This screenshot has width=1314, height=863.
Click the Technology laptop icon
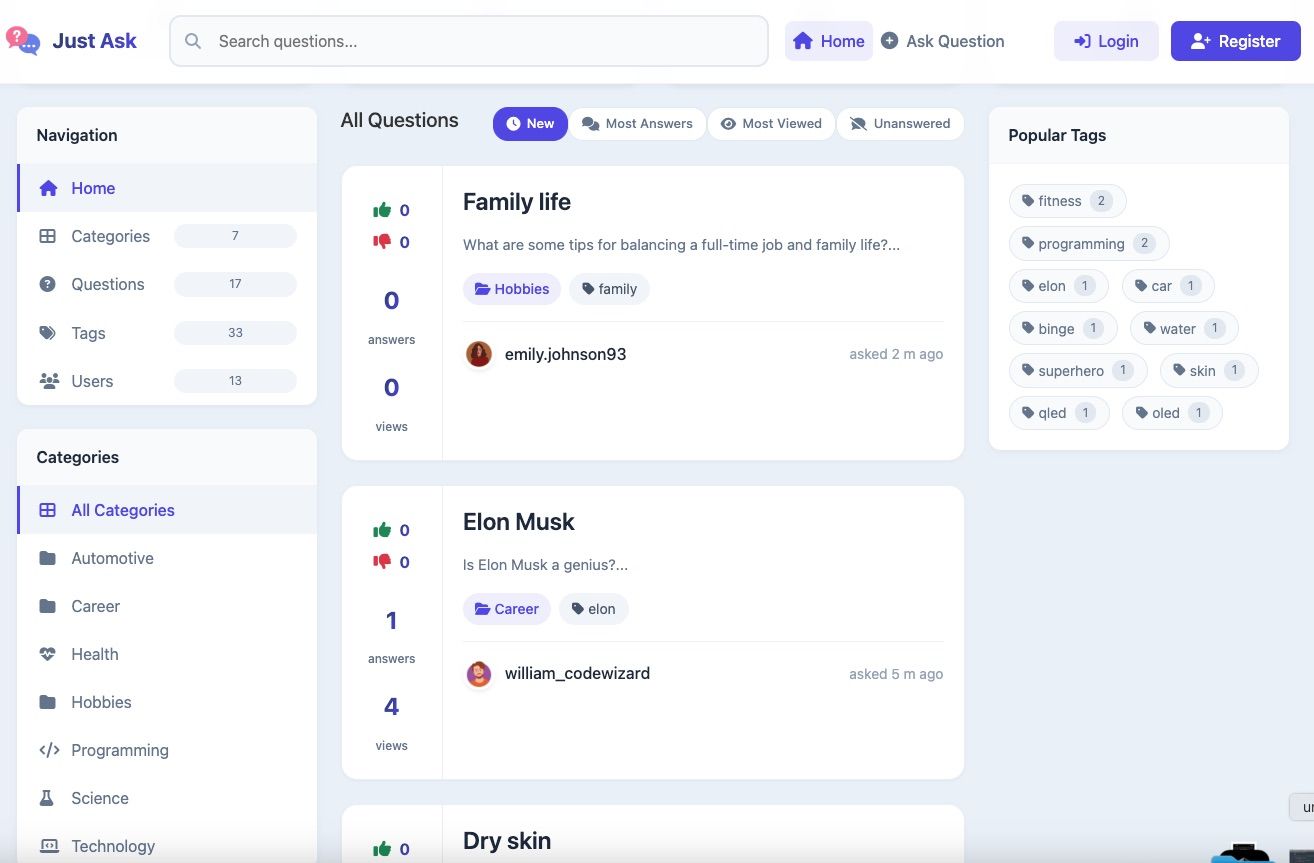pos(48,846)
